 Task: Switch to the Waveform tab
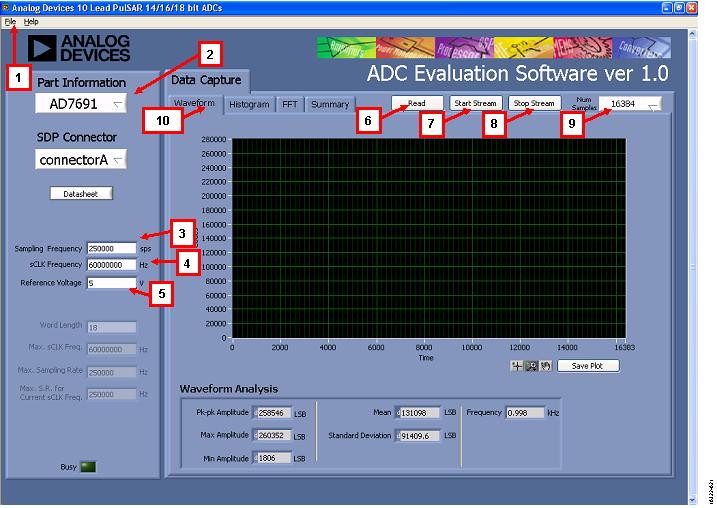coord(195,104)
